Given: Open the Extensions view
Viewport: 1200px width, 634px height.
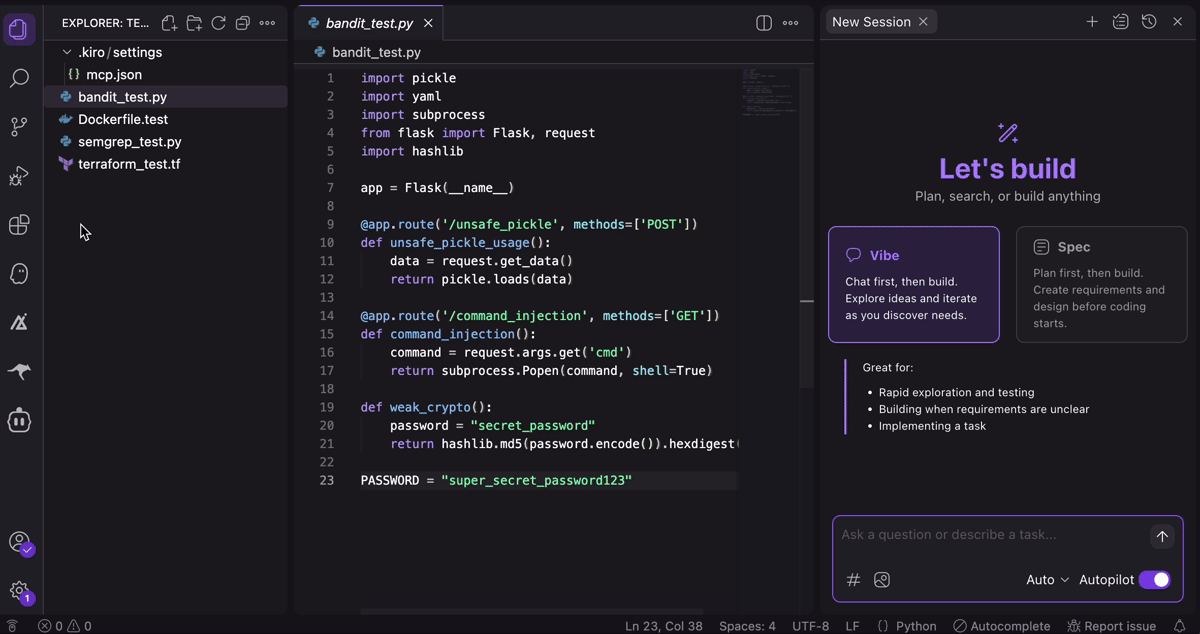Looking at the screenshot, I should tap(20, 225).
